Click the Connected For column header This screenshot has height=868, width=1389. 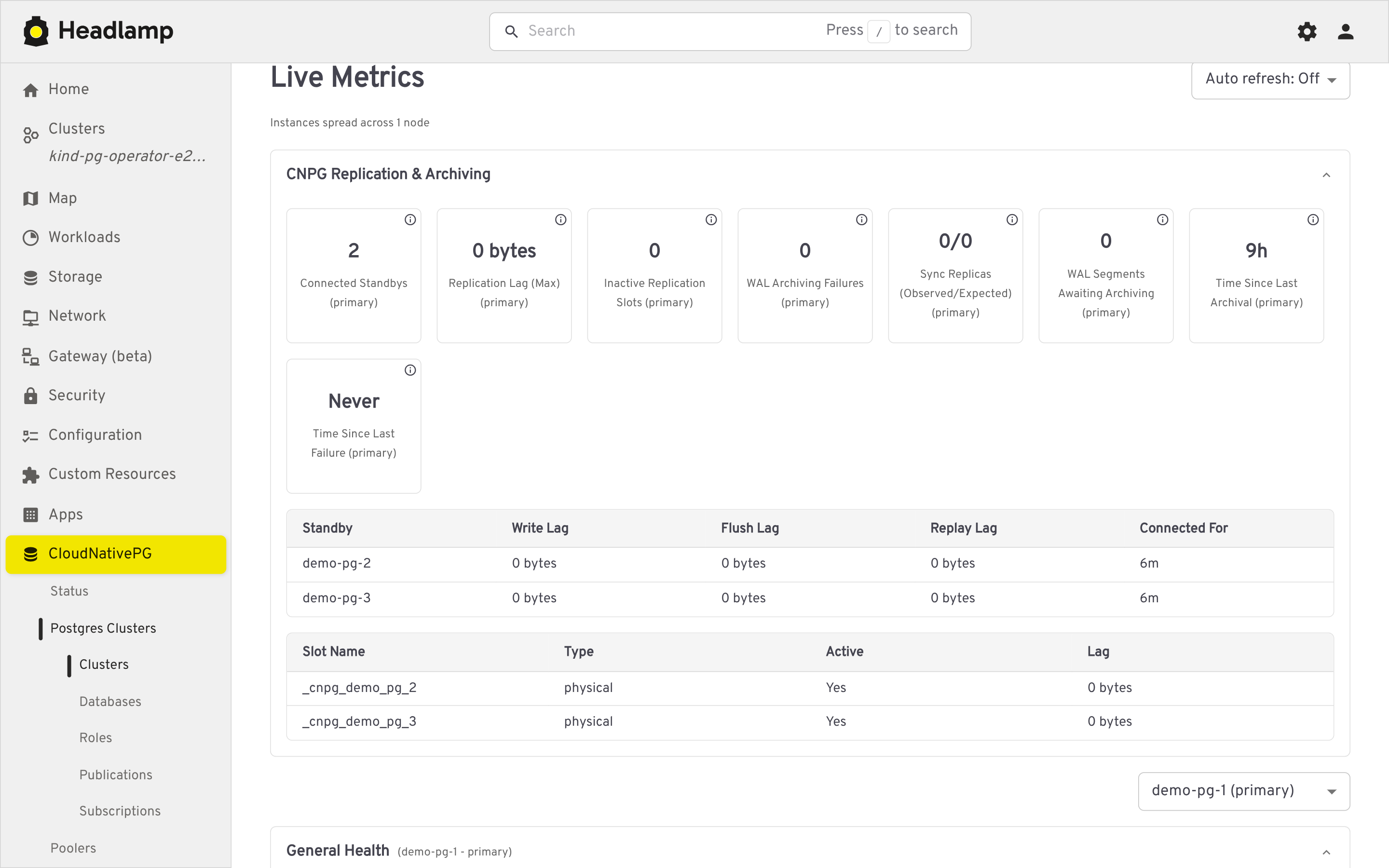tap(1184, 528)
